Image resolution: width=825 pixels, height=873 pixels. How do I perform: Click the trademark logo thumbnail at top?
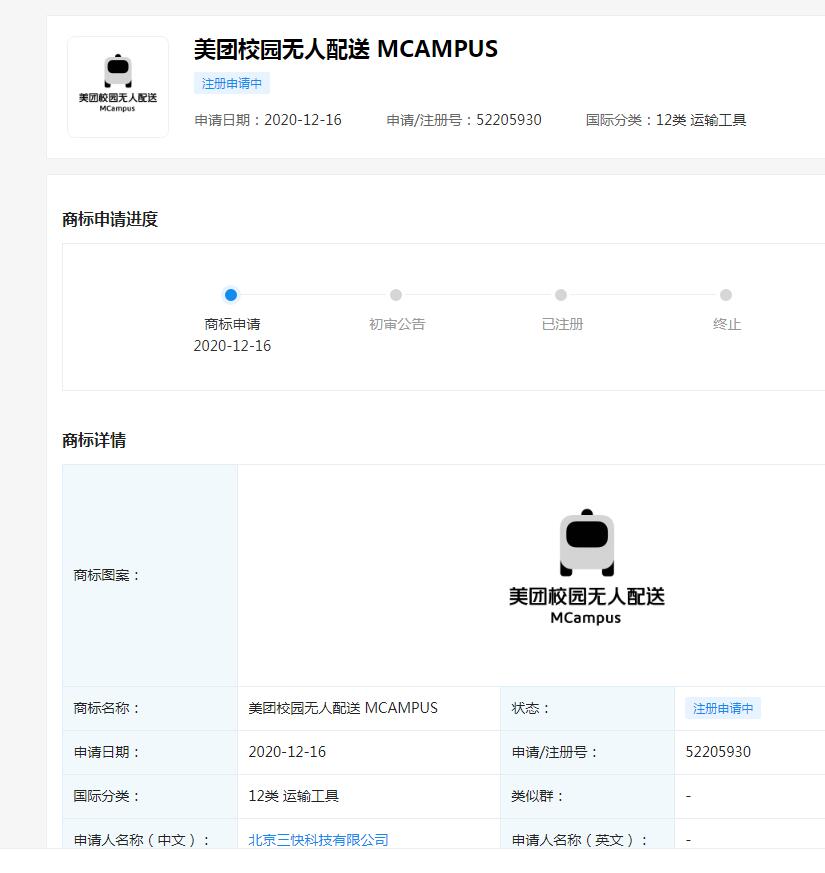click(x=118, y=87)
